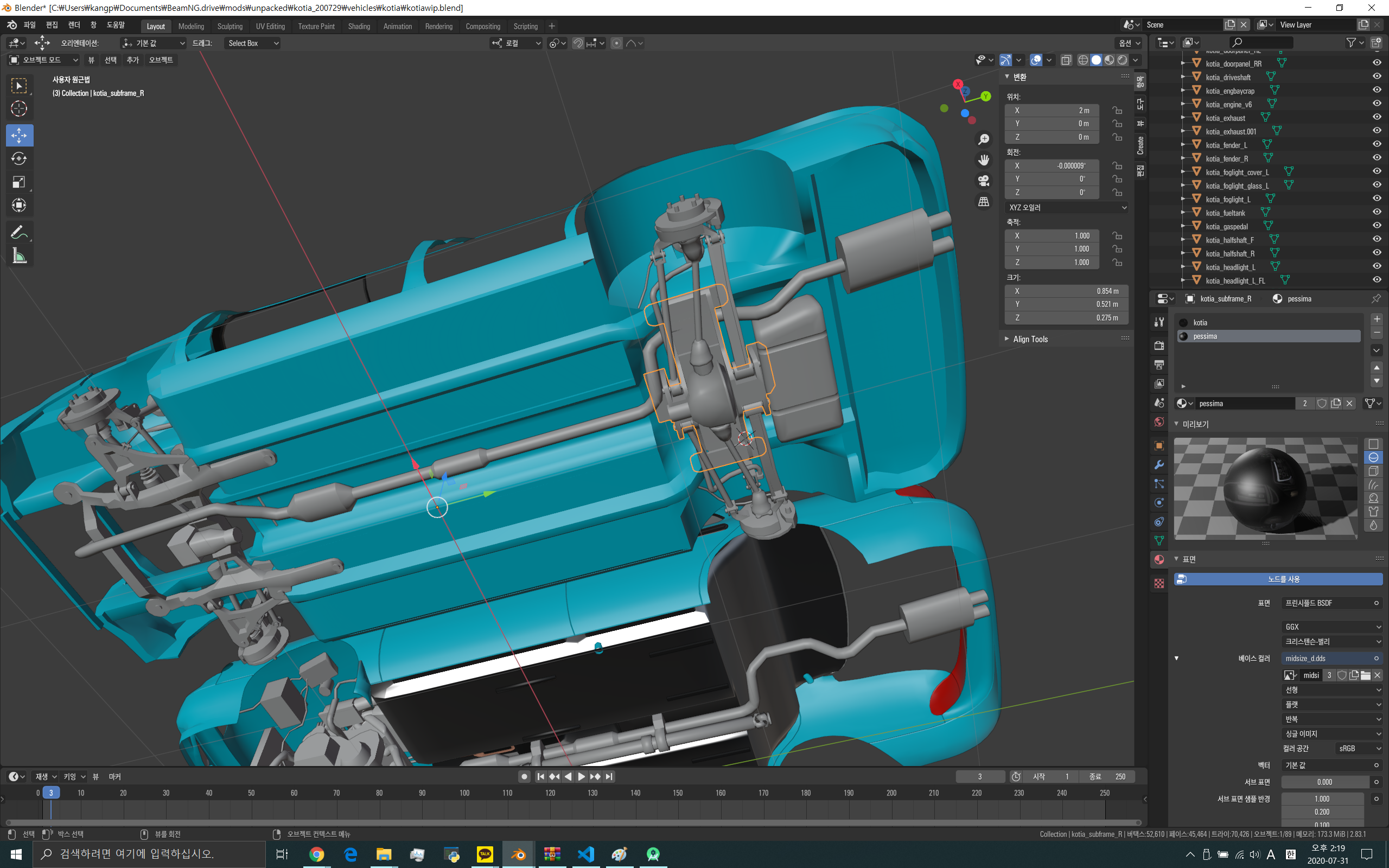Adjust the Subsurface 0.000 slider

click(1325, 782)
